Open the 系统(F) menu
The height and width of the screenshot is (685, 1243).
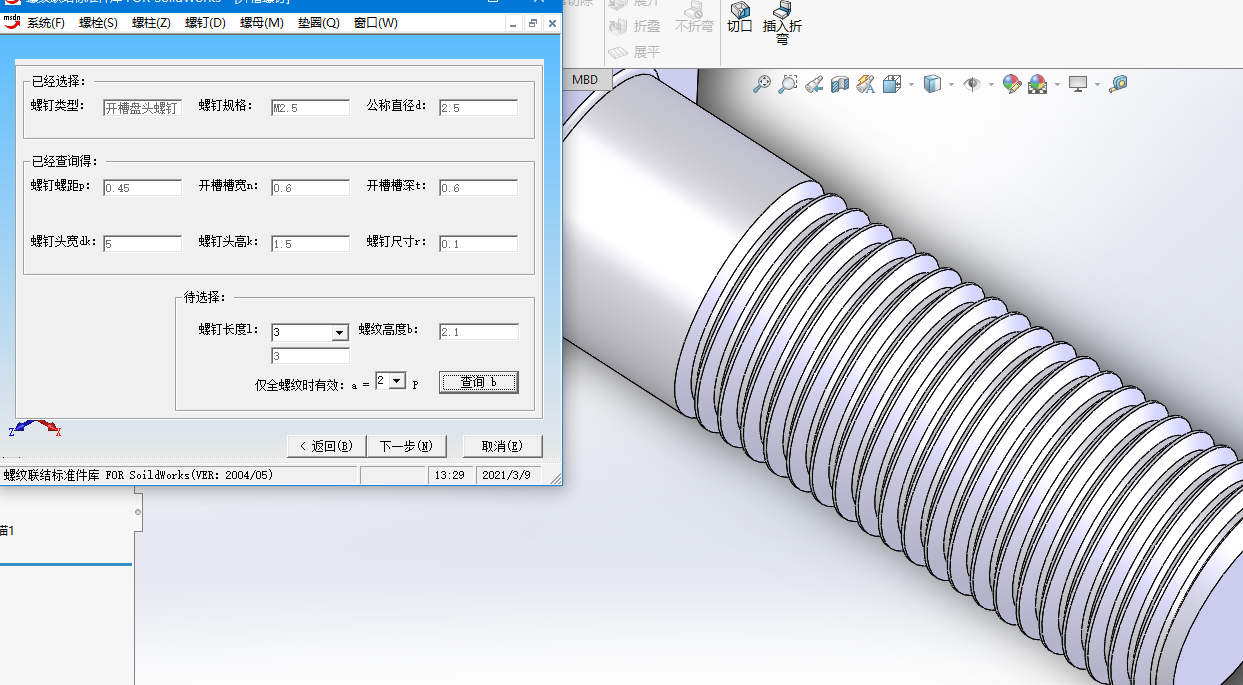coord(46,23)
